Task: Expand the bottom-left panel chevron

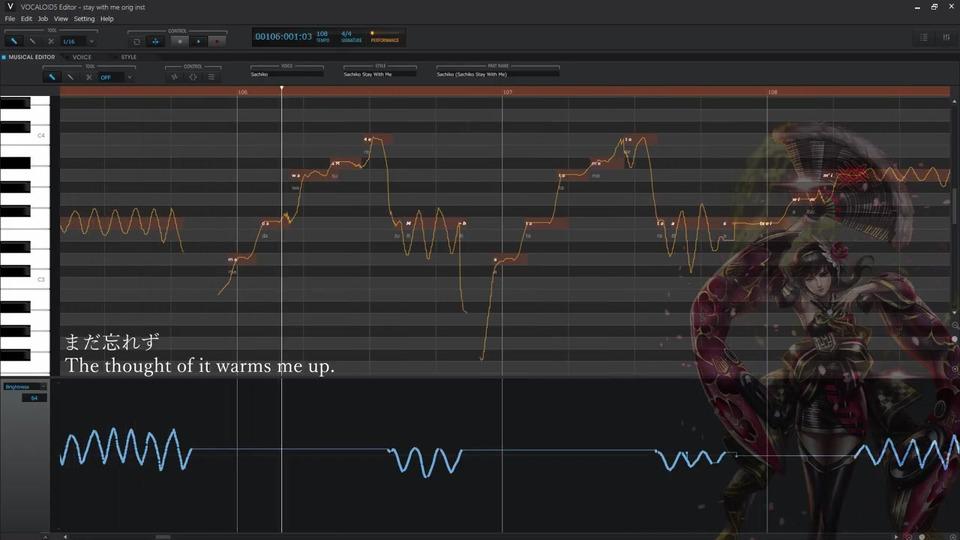Action: point(45,537)
